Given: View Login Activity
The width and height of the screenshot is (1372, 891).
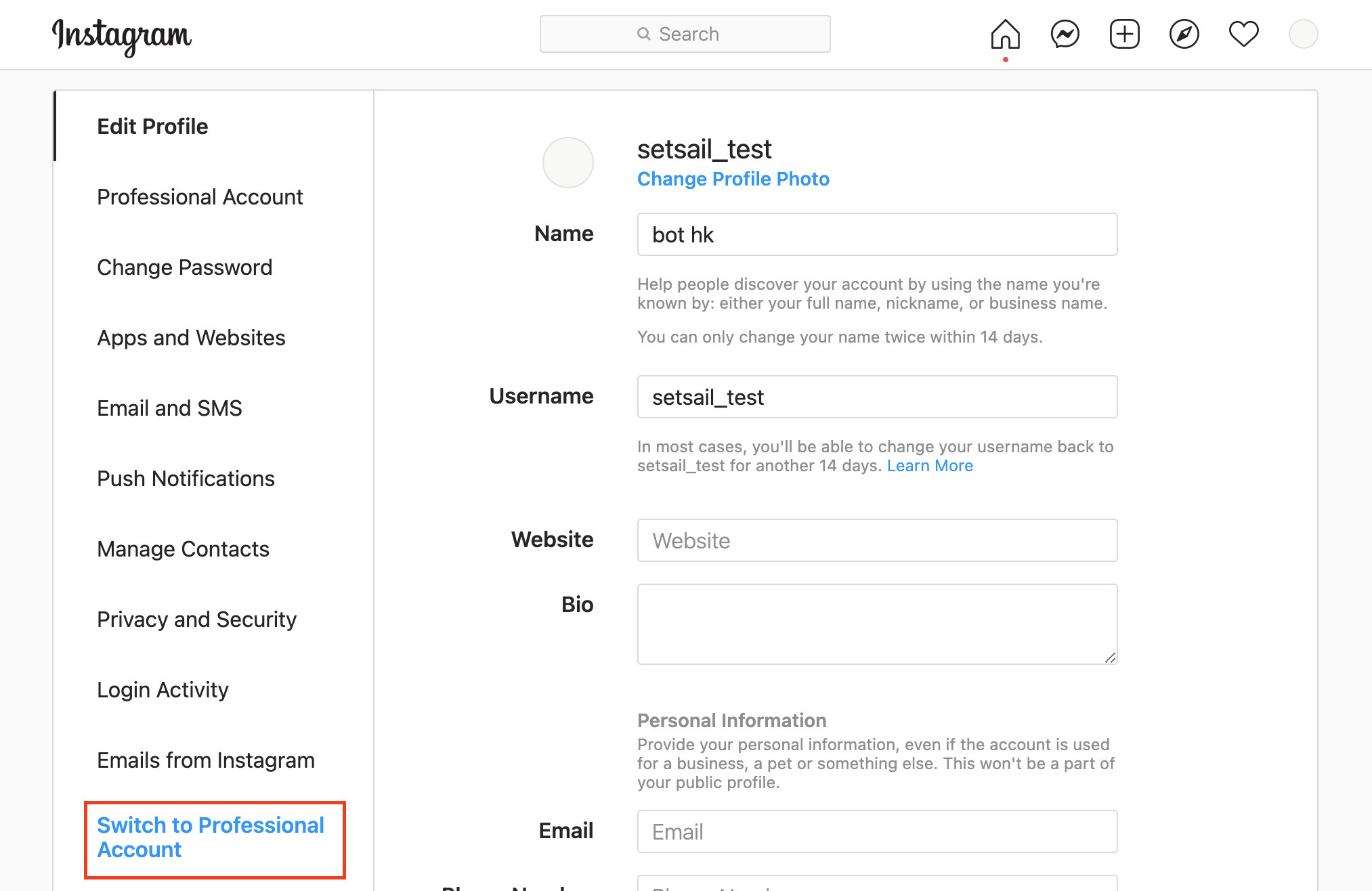Looking at the screenshot, I should [163, 690].
